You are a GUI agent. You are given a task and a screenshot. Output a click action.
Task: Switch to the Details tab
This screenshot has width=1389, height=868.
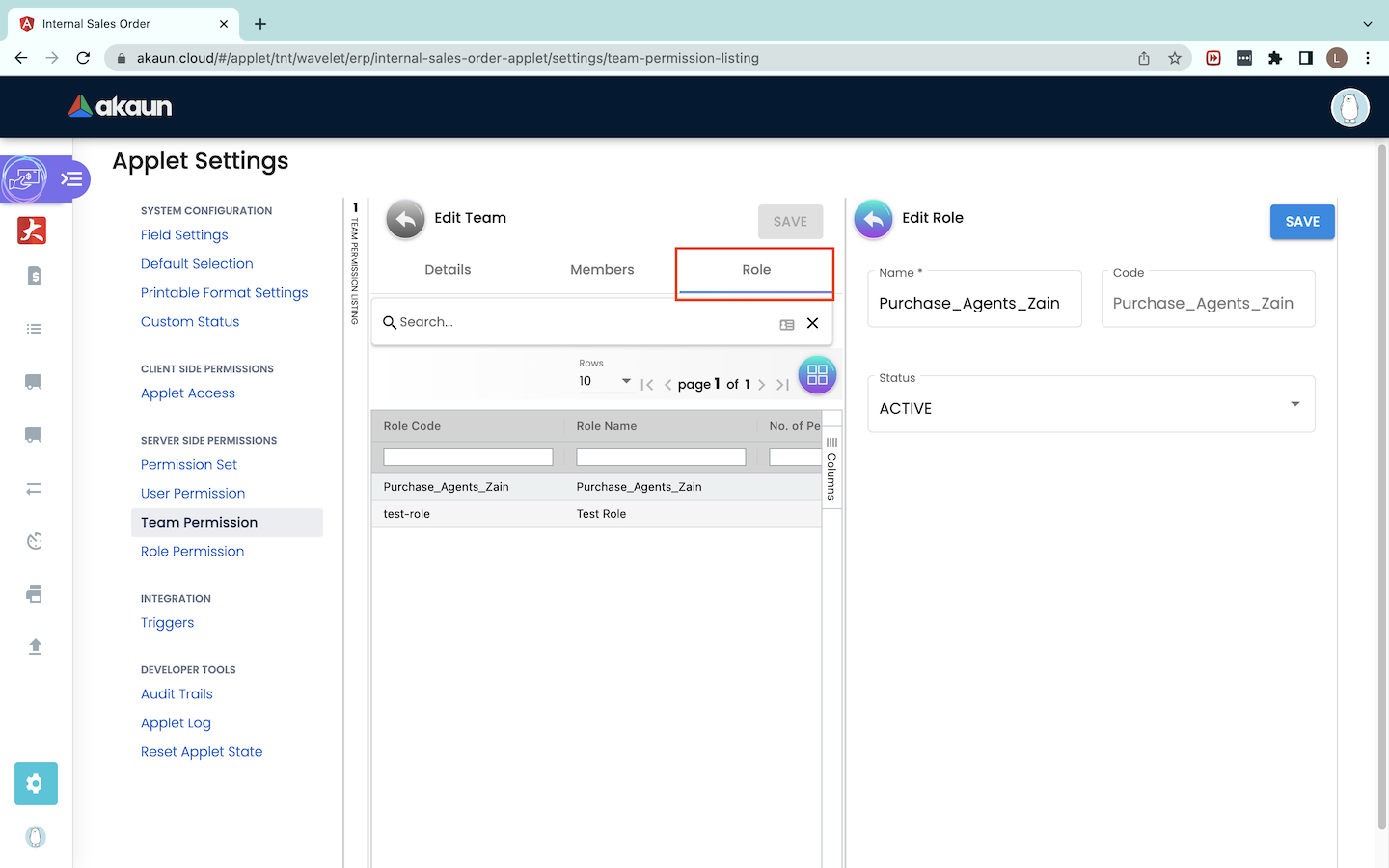(x=448, y=270)
